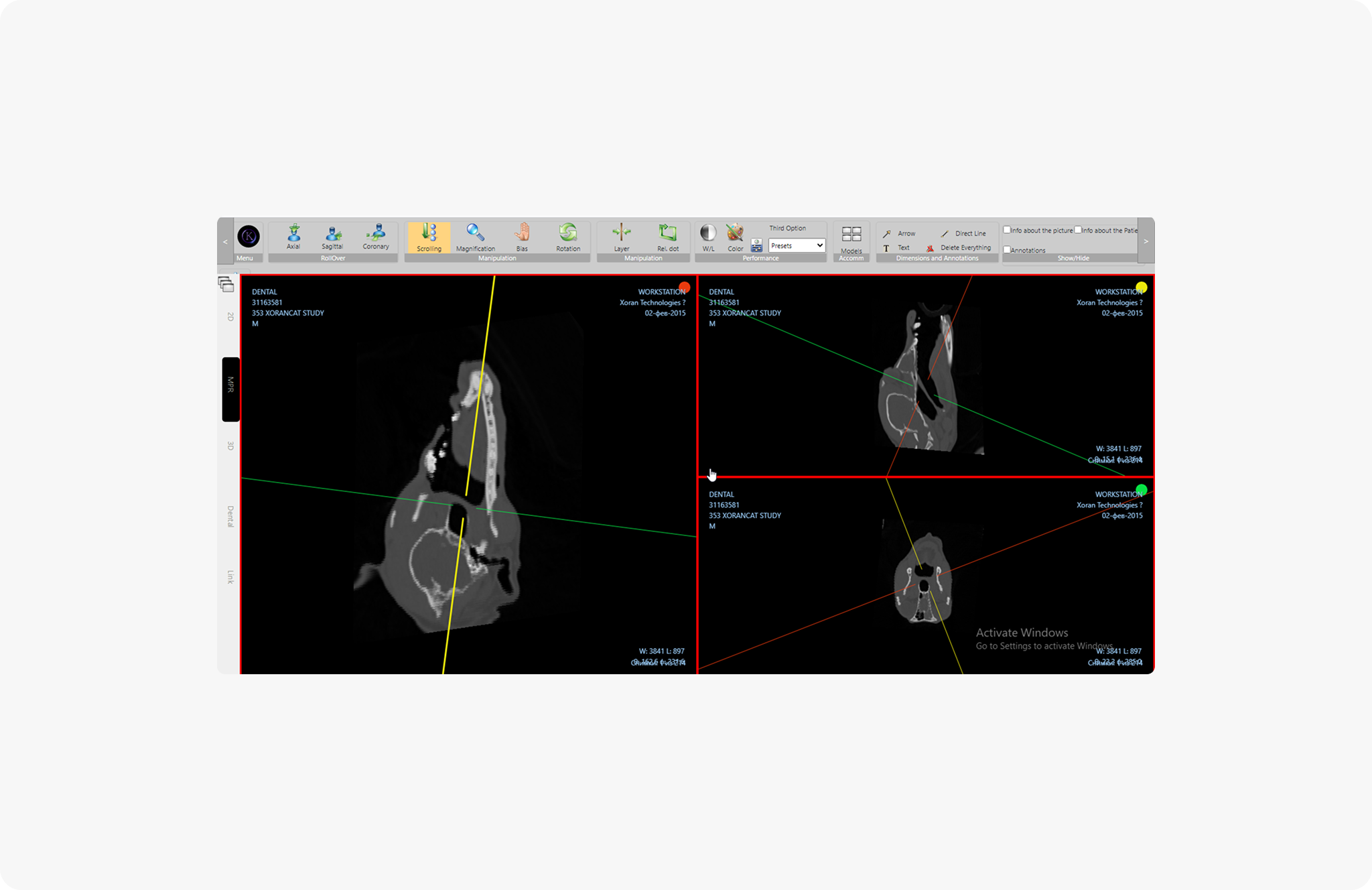
Task: Enable Info about the picture checkbox
Action: 1007,230
